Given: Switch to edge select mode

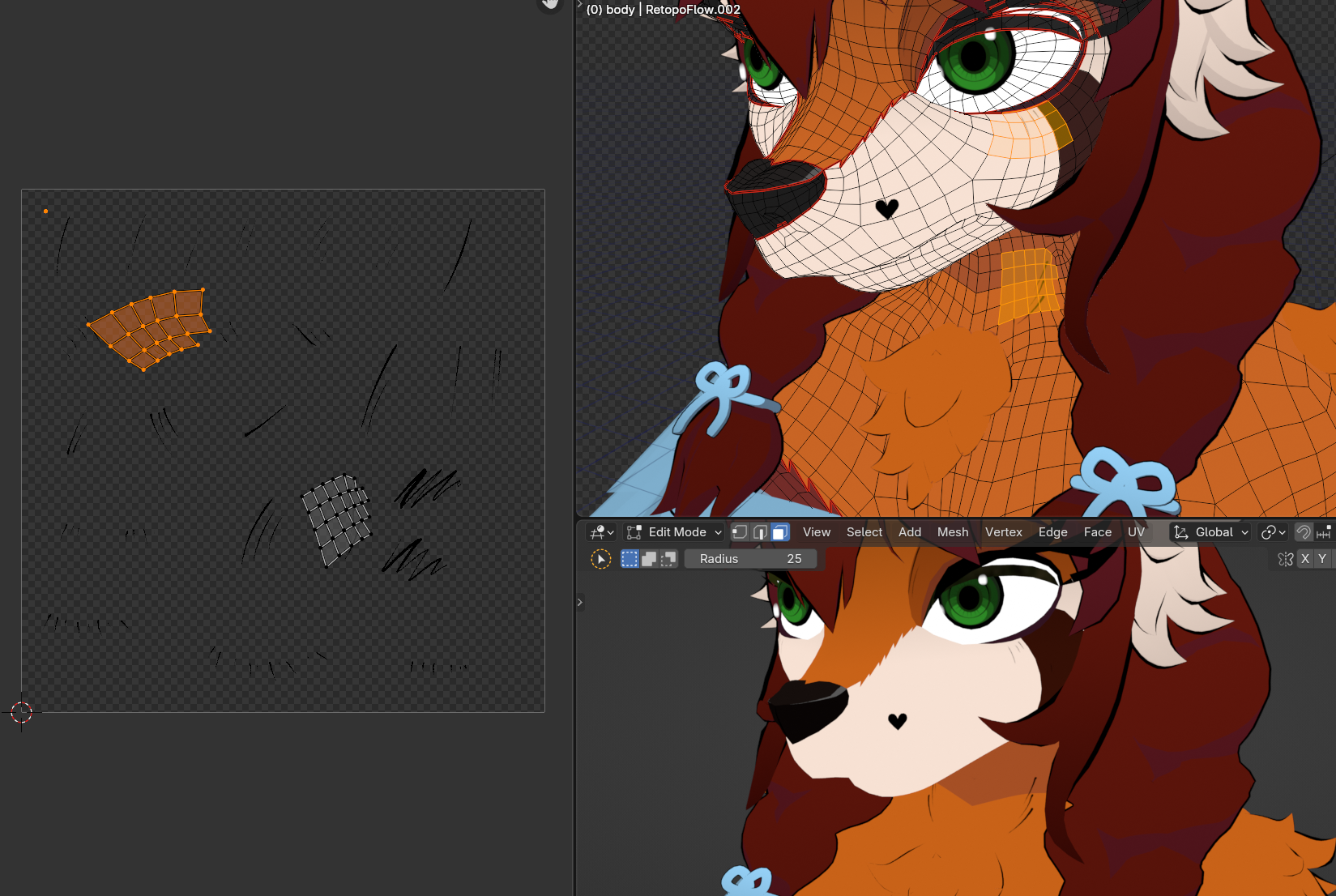Looking at the screenshot, I should point(760,532).
